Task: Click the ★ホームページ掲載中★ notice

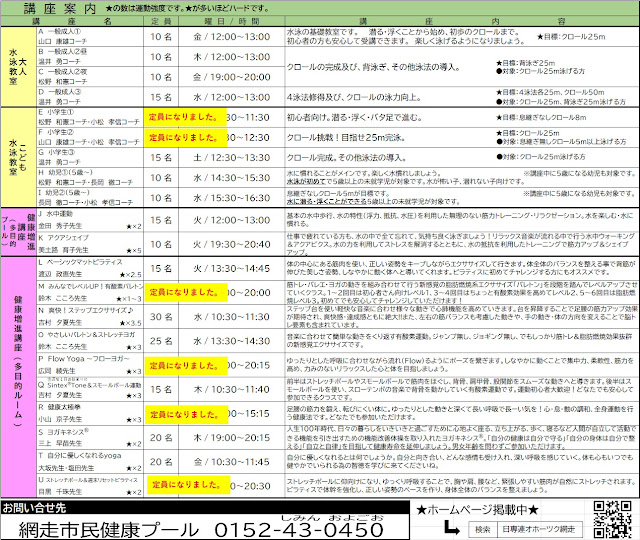Action: coord(477,509)
